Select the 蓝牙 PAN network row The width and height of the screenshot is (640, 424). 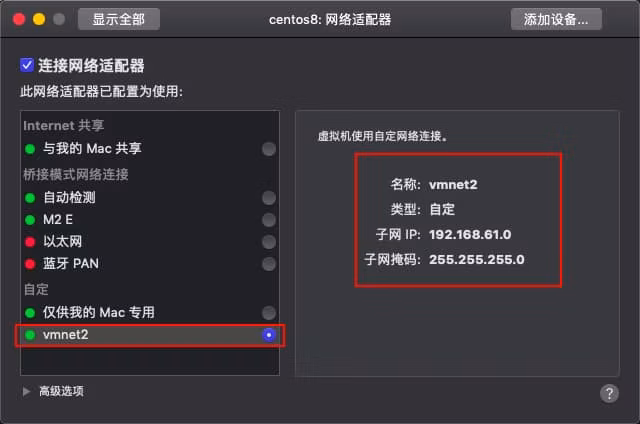pyautogui.click(x=150, y=264)
